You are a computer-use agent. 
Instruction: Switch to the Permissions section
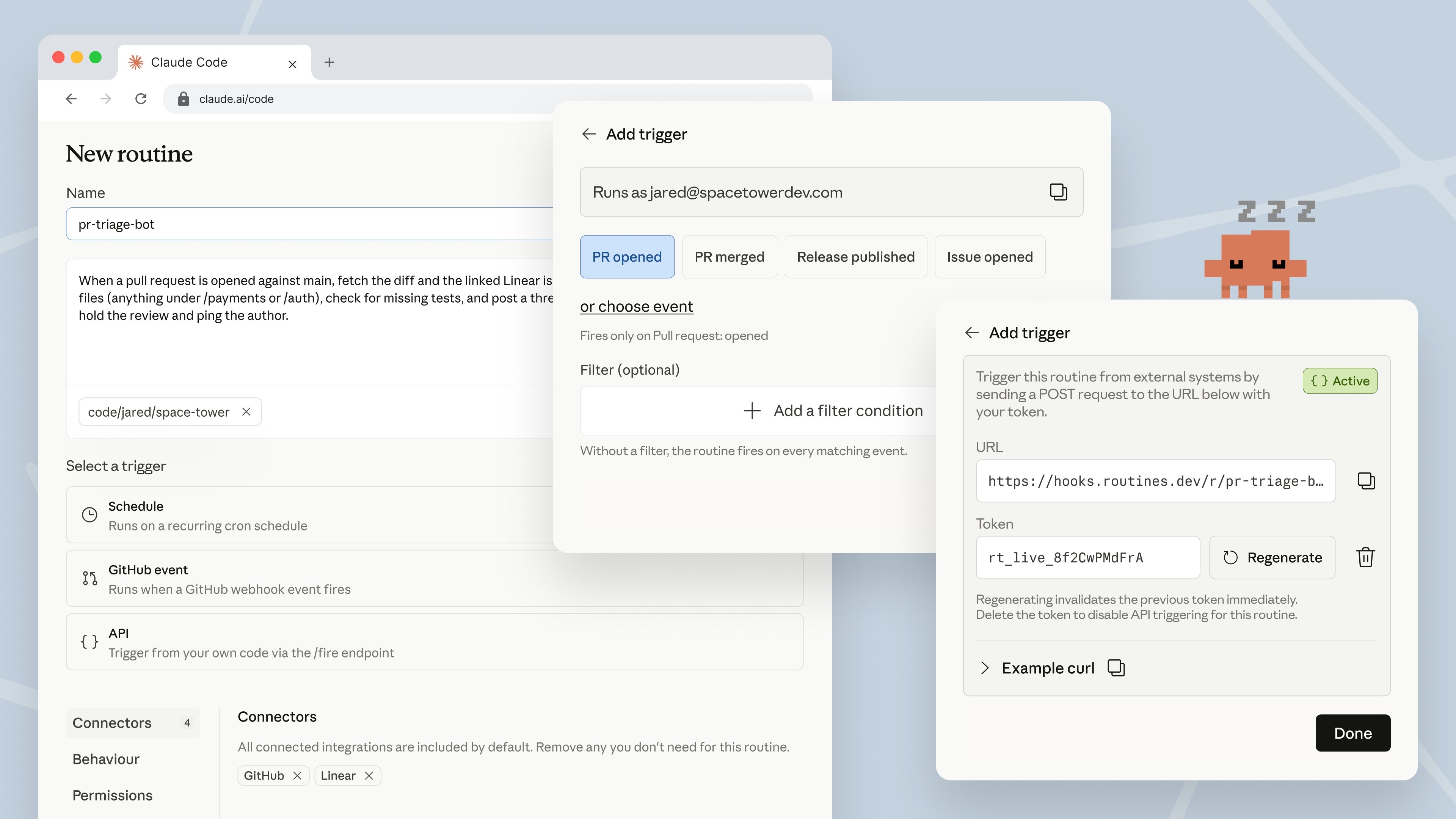(111, 795)
